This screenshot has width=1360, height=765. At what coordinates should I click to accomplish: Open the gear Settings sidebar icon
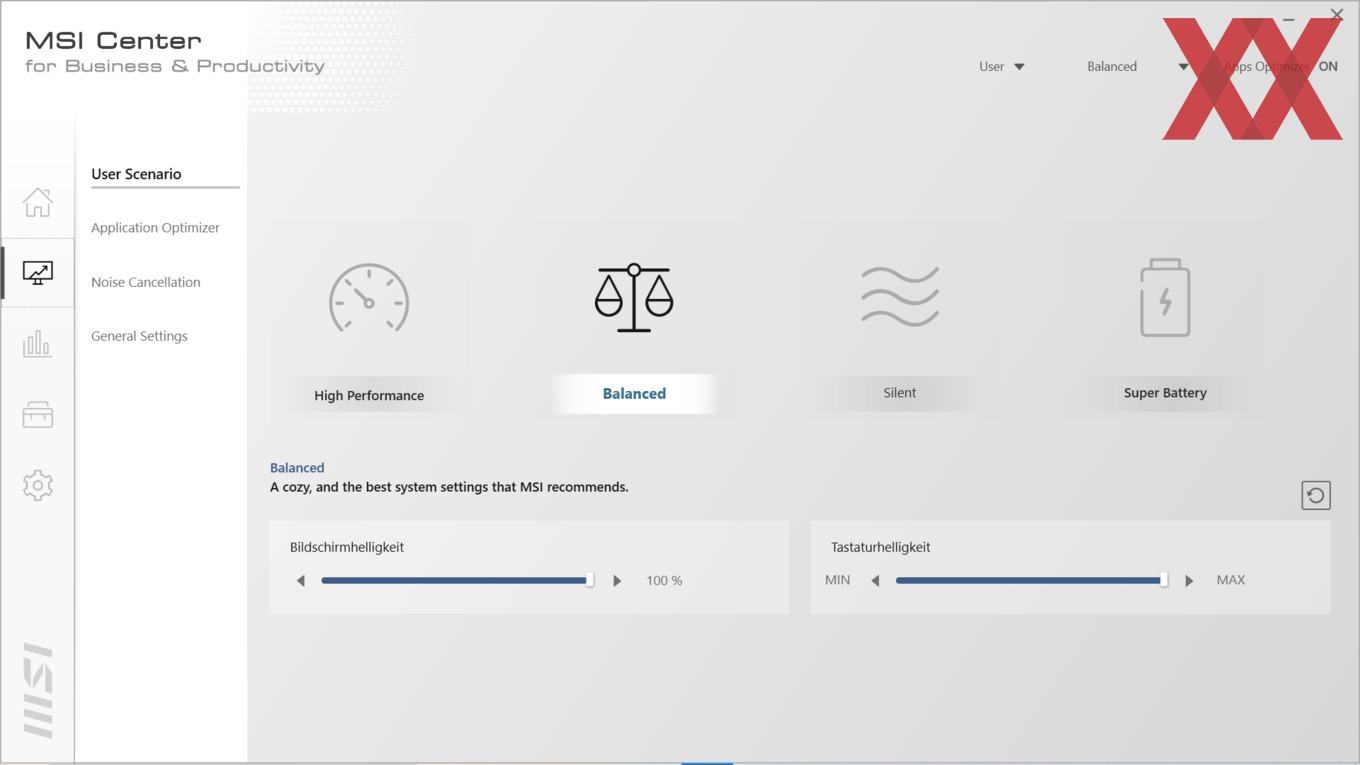tap(37, 485)
